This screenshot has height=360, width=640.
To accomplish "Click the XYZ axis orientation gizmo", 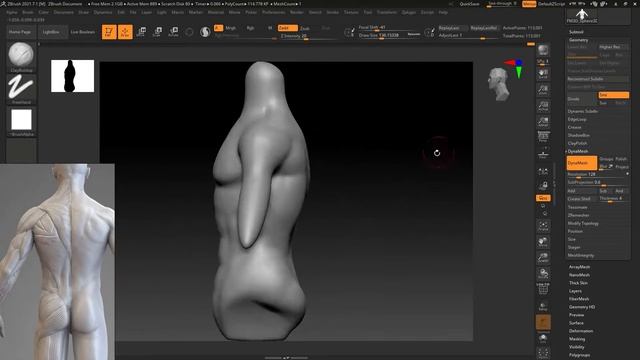I will 514,68.
